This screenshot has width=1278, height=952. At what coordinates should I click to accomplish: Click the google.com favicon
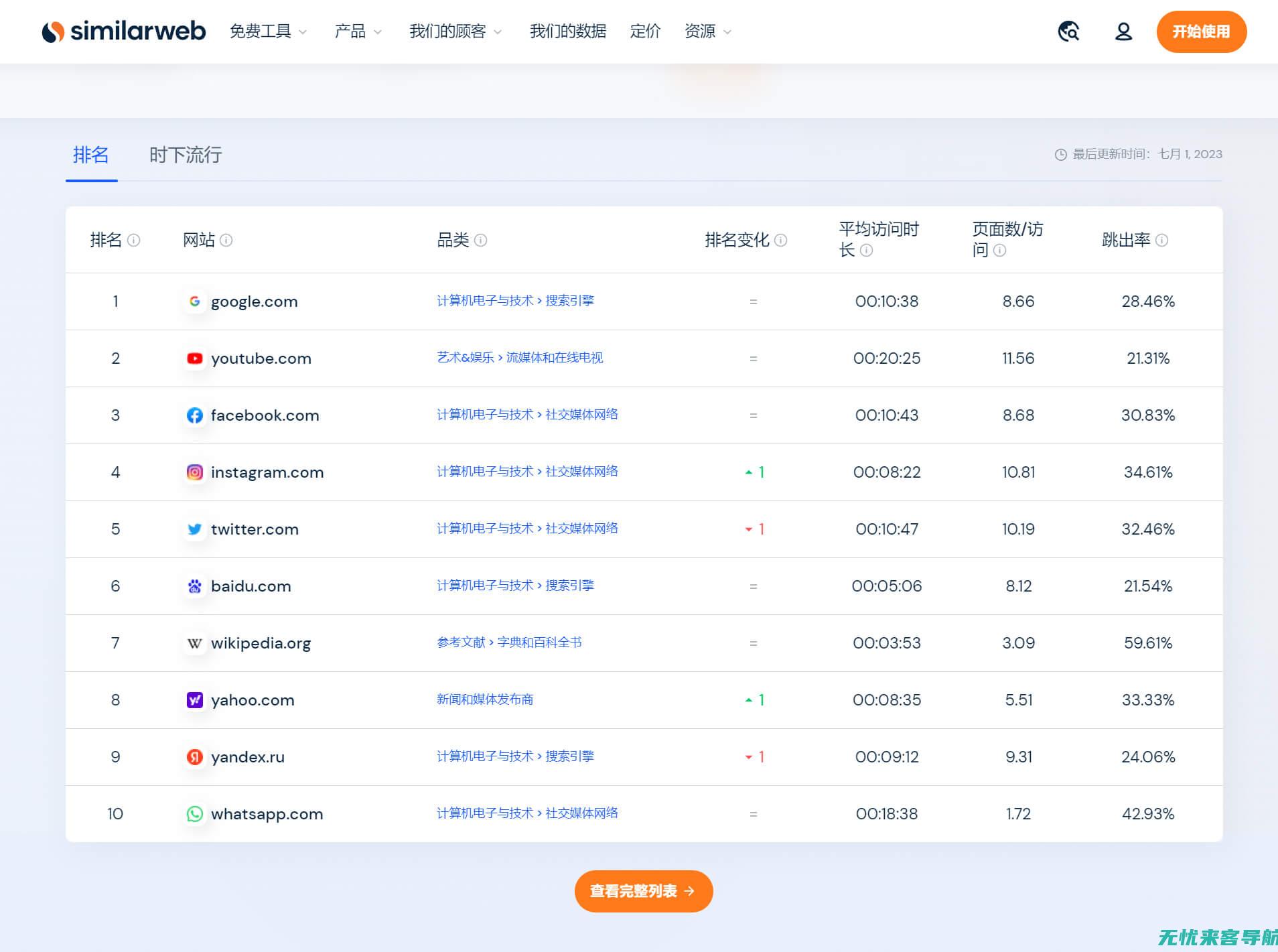[195, 301]
